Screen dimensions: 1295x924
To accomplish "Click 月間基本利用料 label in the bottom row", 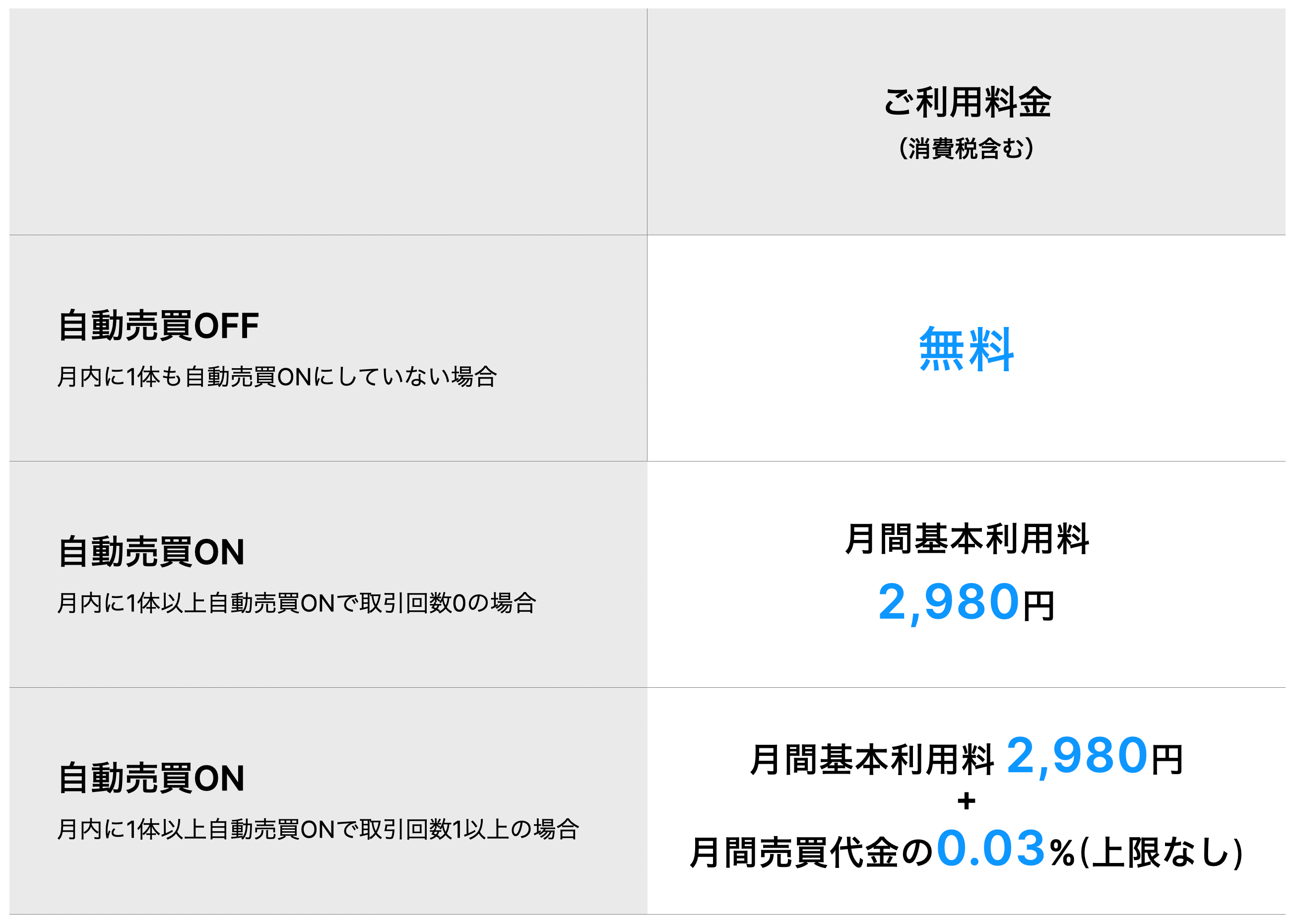I will (x=871, y=760).
